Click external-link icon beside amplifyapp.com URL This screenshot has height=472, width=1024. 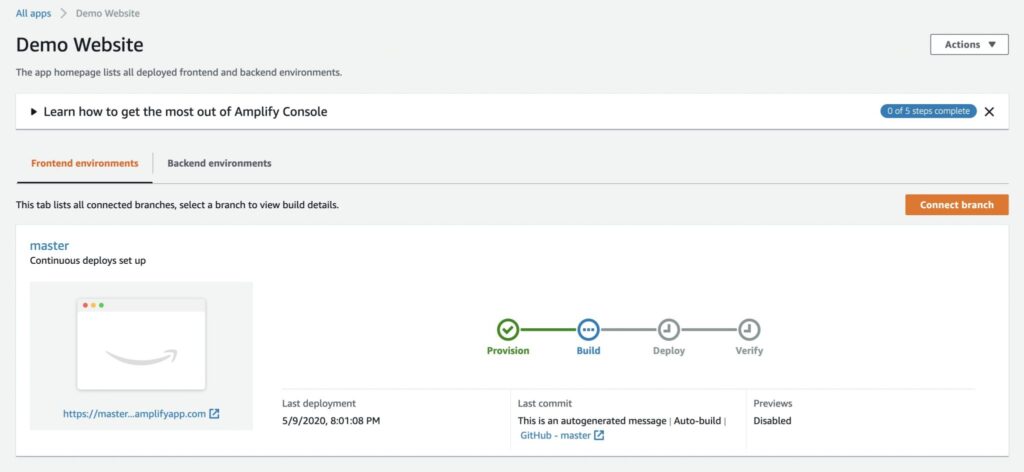coord(214,413)
